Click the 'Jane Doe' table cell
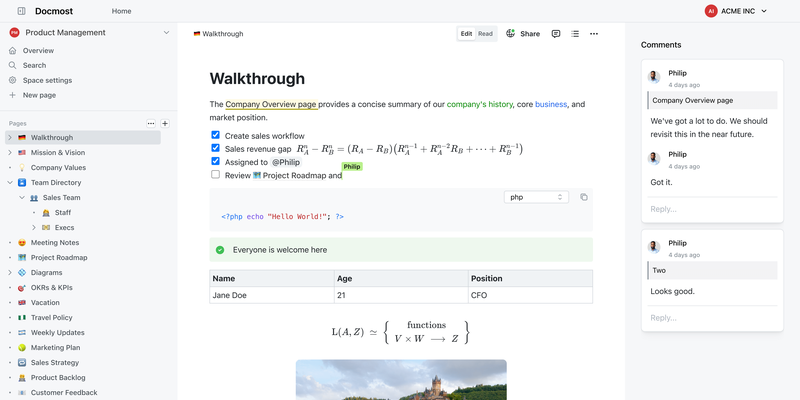 pyautogui.click(x=271, y=295)
